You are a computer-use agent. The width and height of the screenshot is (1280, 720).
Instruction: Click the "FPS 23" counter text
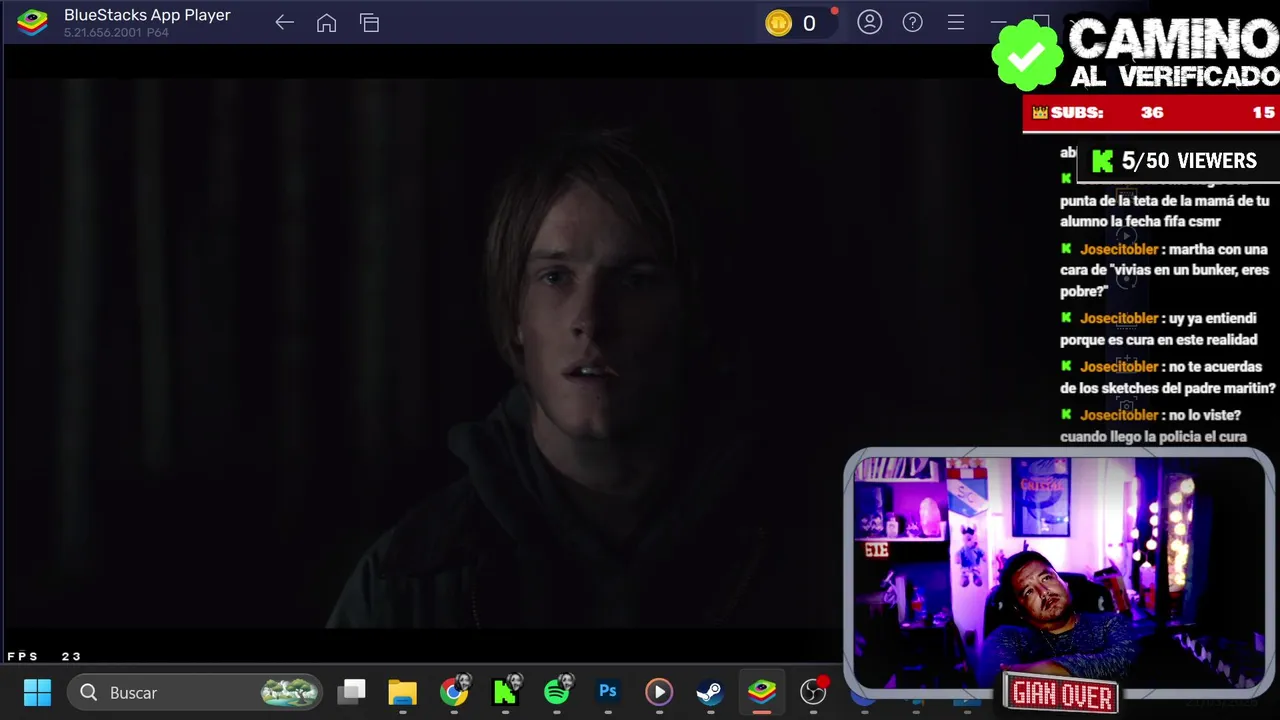44,656
